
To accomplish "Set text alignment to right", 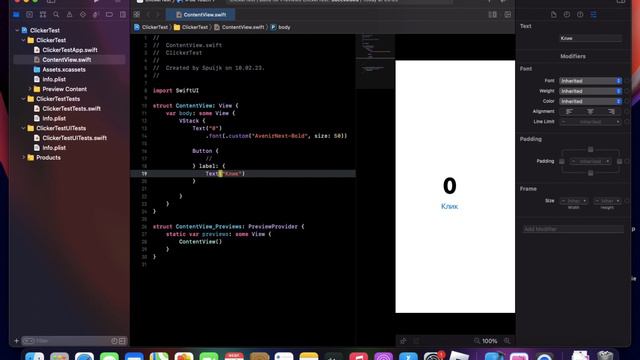I will pyautogui.click(x=611, y=111).
